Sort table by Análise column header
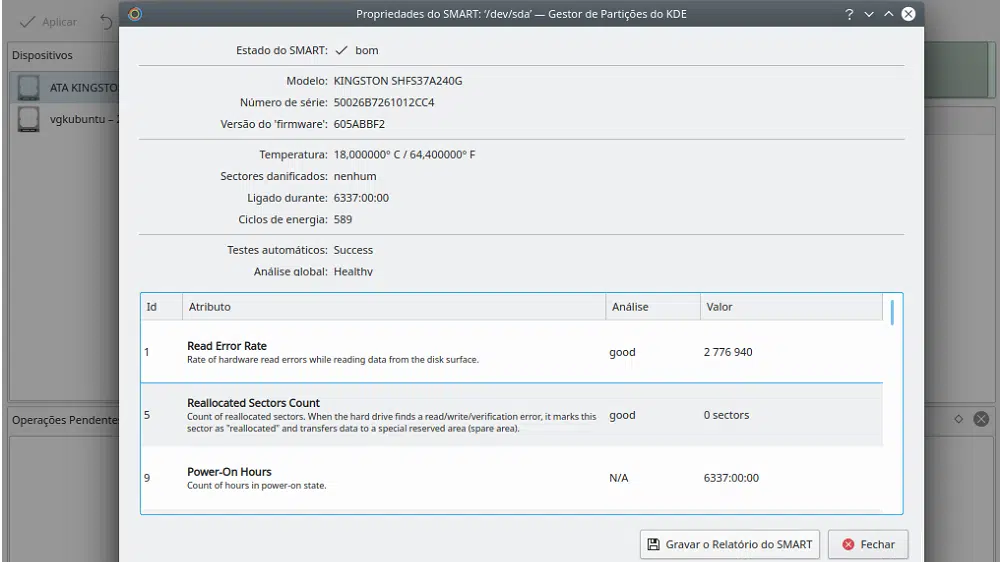1000x562 pixels. pyautogui.click(x=653, y=307)
